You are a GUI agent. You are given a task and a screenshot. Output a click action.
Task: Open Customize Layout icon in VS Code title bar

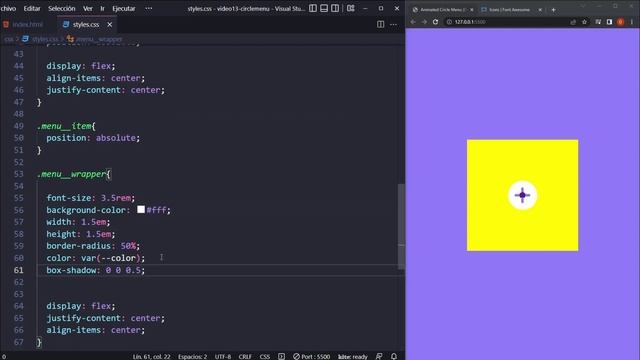click(x=351, y=8)
